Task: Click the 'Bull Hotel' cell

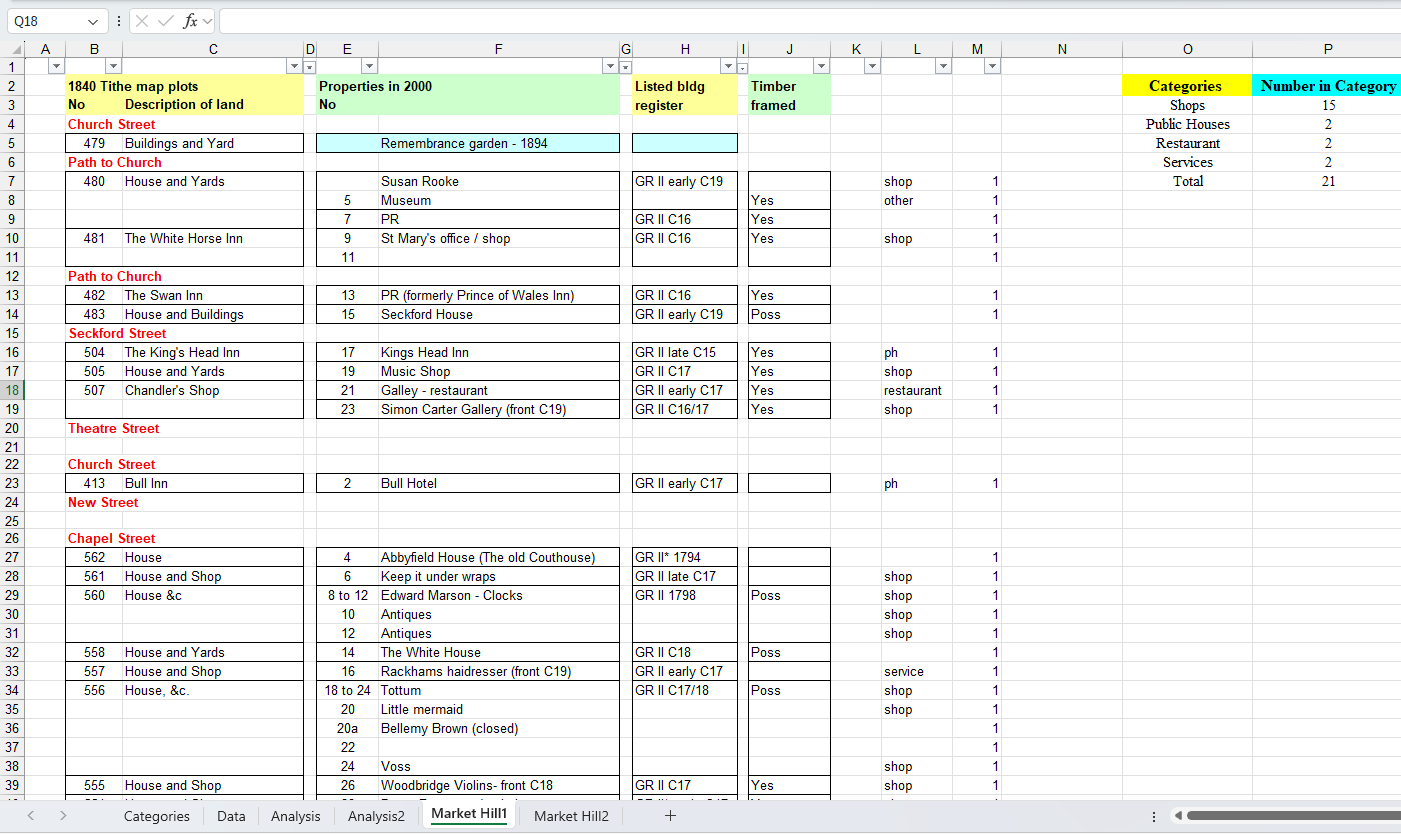Action: point(498,483)
